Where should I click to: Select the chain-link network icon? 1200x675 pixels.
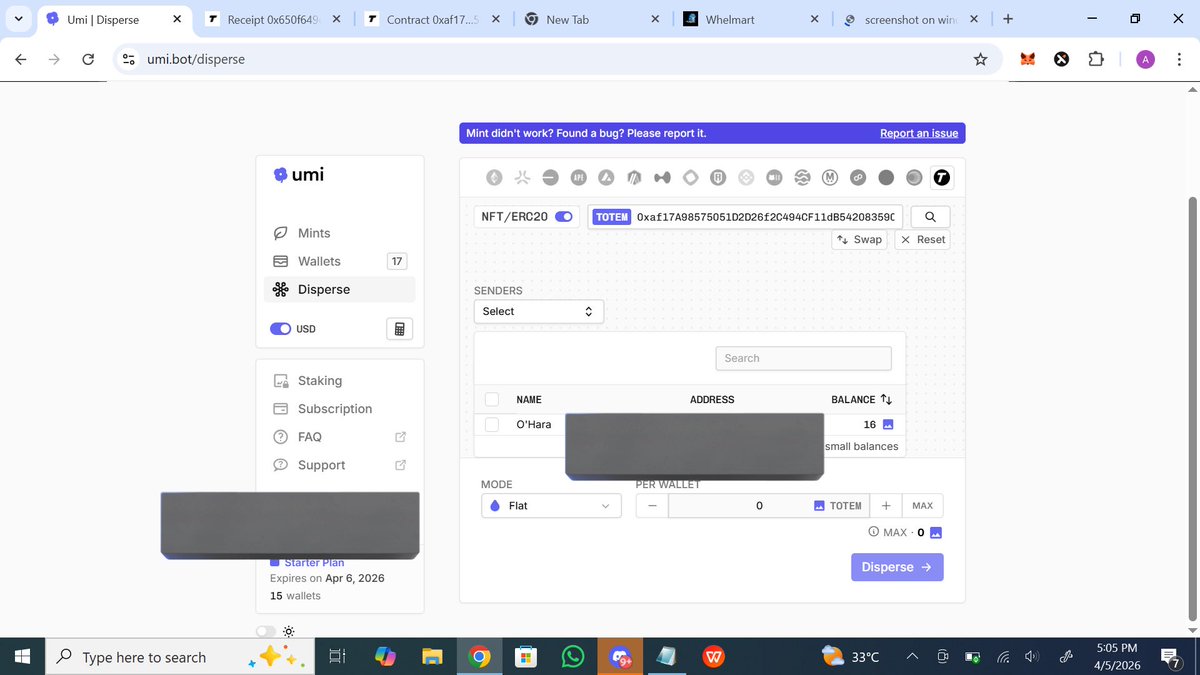pyautogui.click(x=858, y=178)
